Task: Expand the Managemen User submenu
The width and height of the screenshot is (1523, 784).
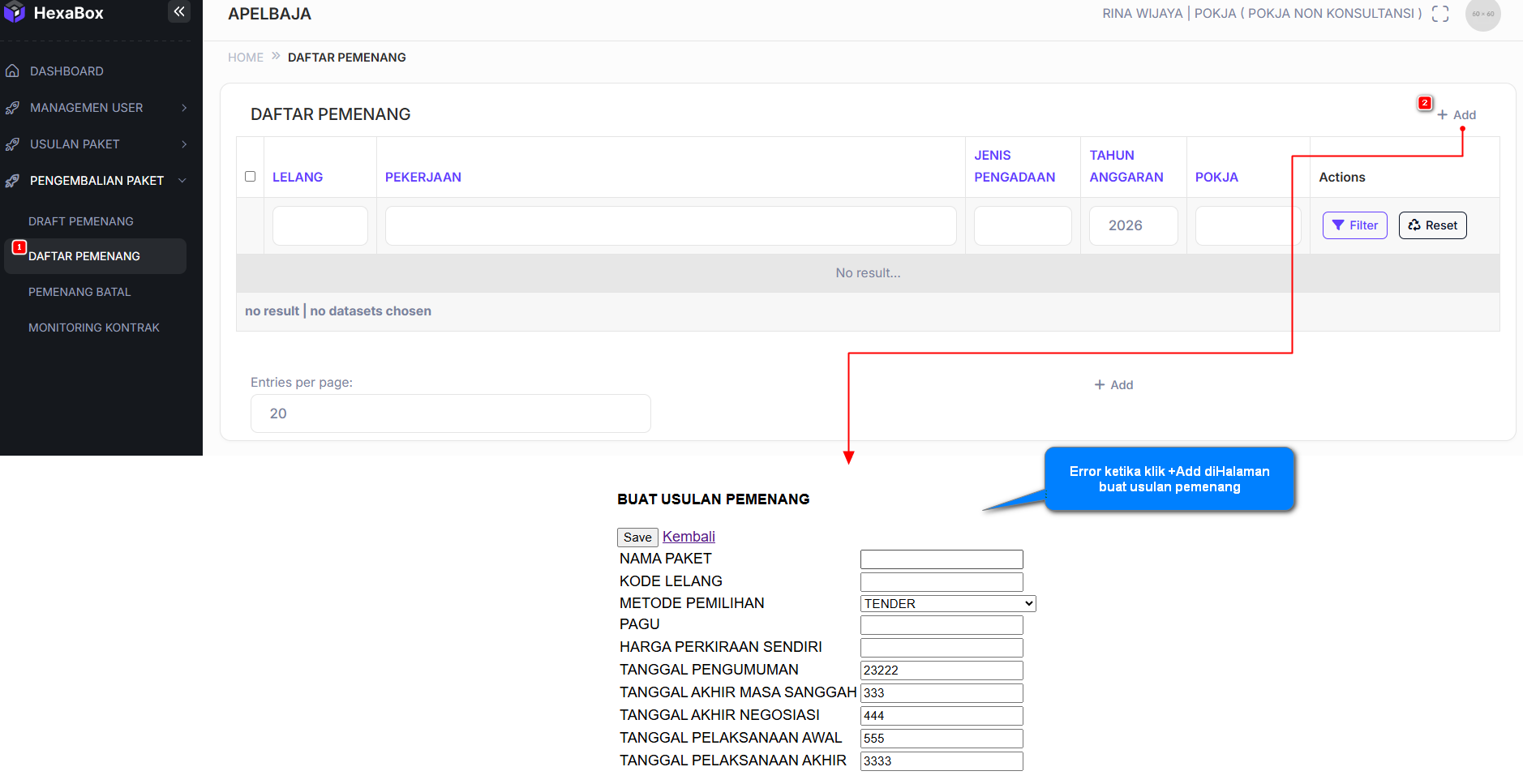Action: [184, 108]
